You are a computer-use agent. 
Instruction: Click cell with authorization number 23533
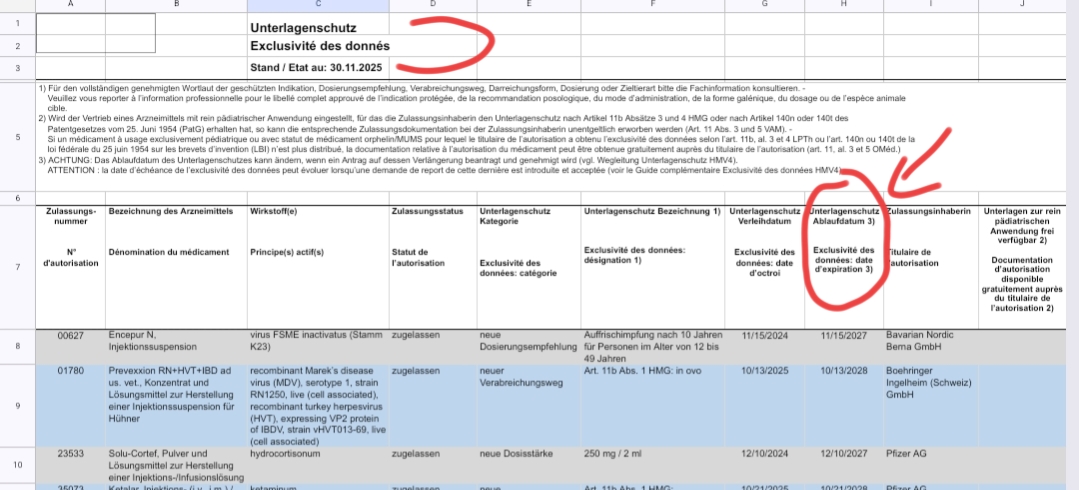coord(71,465)
